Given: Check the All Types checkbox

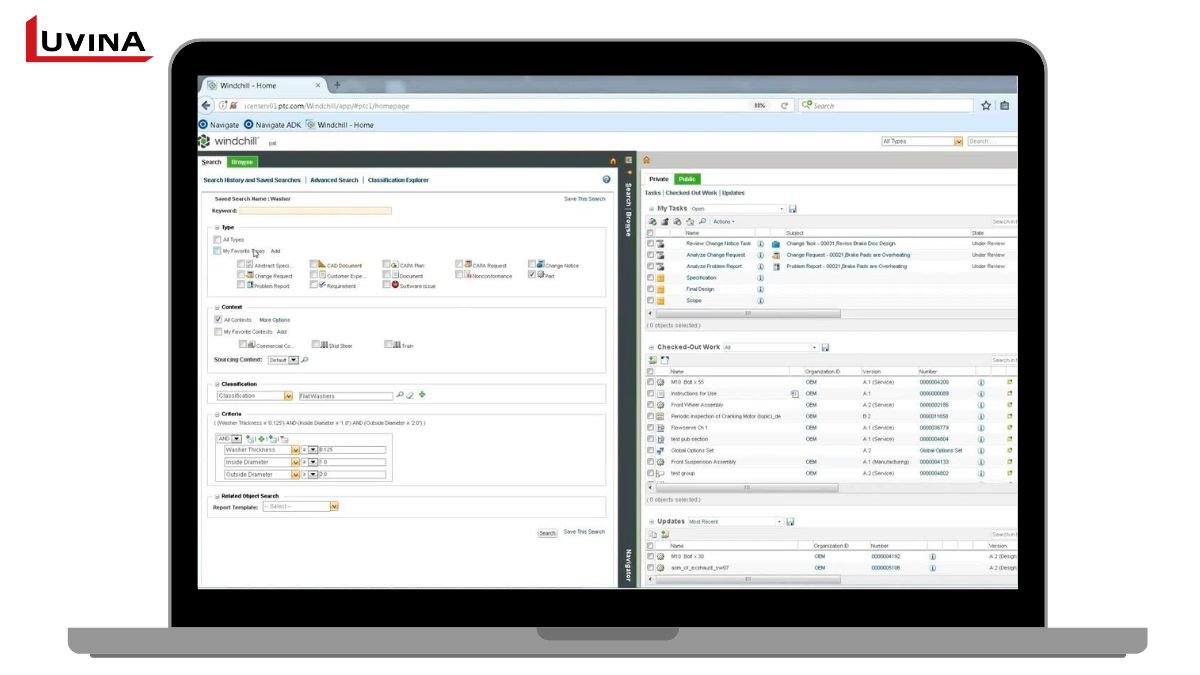Looking at the screenshot, I should (217, 240).
